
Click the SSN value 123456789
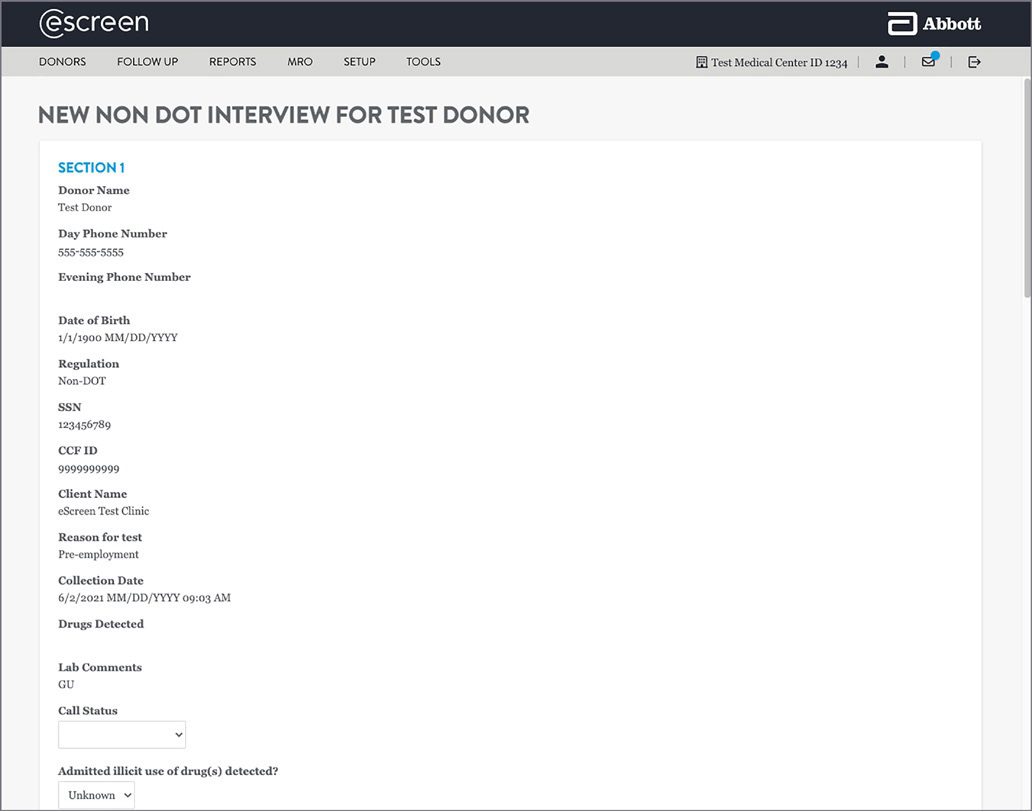click(x=84, y=425)
